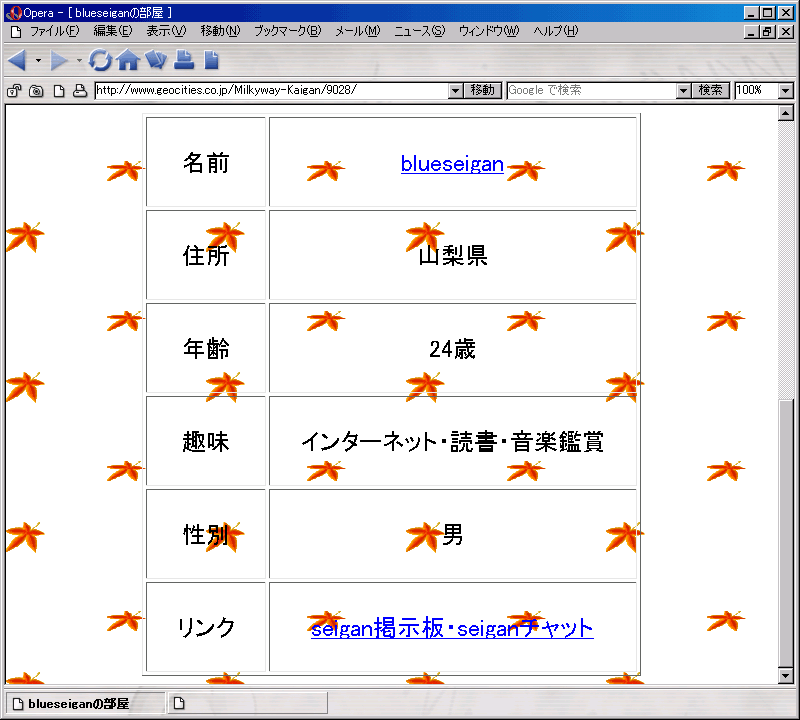The image size is (800, 720).
Task: Click scrollbar up arrow
Action: click(x=786, y=113)
